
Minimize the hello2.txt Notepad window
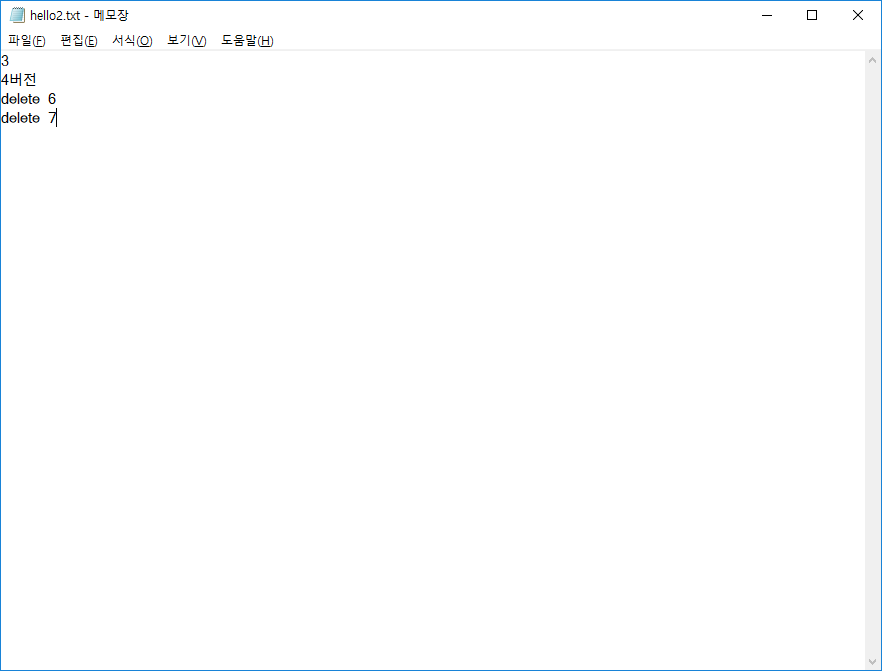pos(767,15)
